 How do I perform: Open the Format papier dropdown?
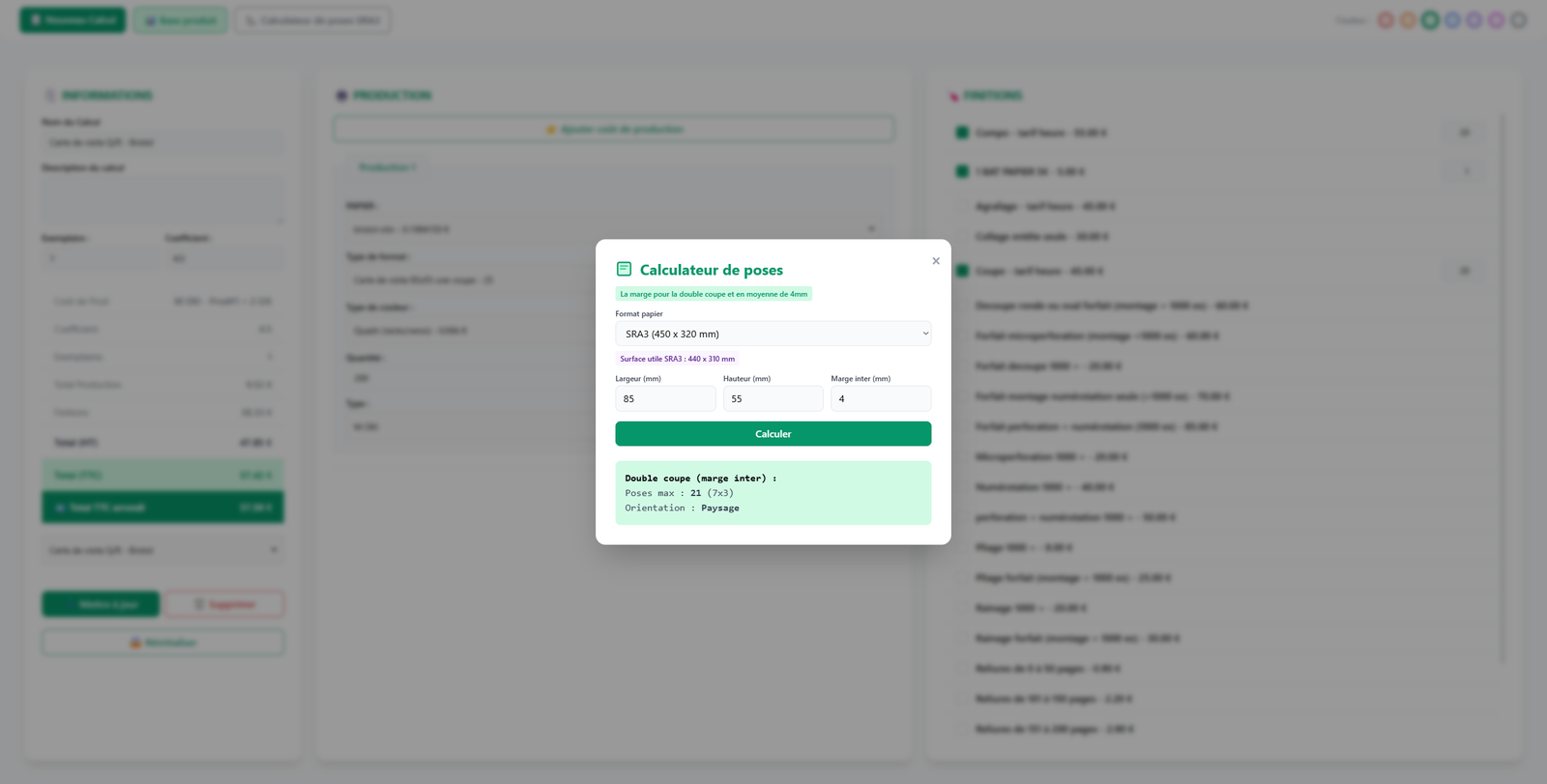click(773, 334)
